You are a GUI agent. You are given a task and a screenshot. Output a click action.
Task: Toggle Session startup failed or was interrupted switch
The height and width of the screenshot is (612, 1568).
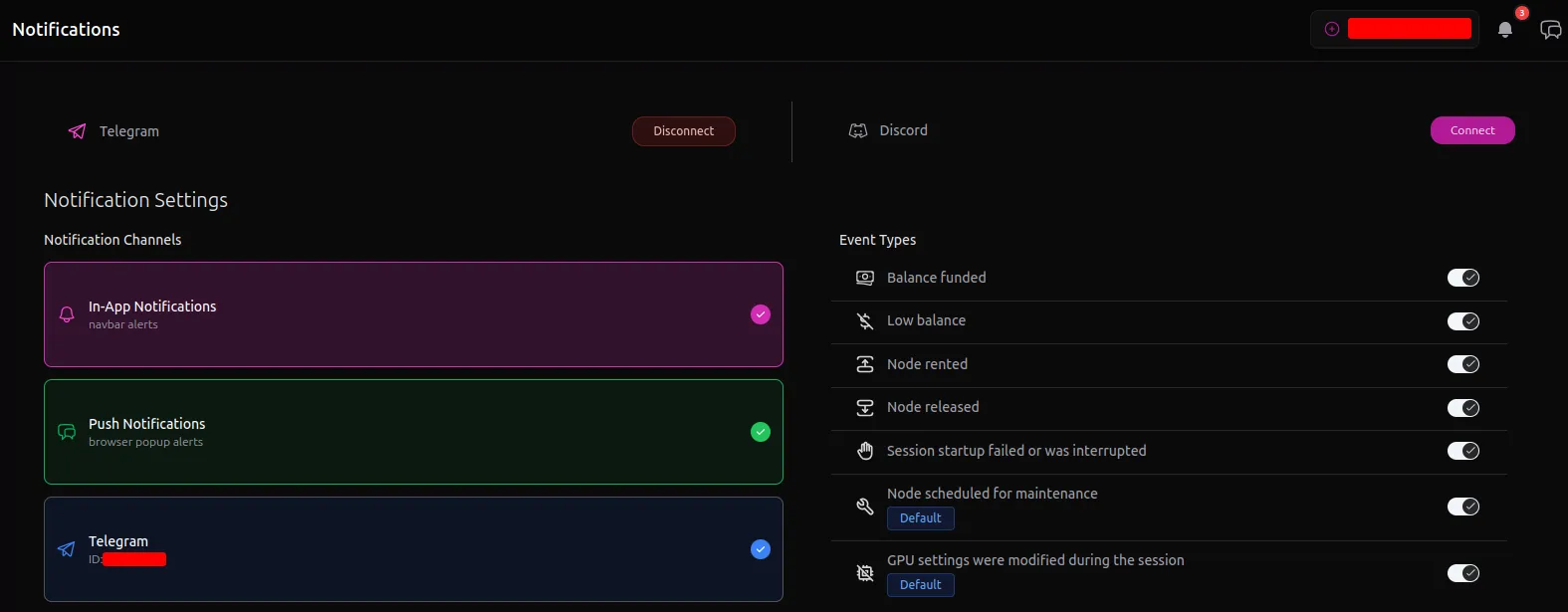click(x=1463, y=451)
